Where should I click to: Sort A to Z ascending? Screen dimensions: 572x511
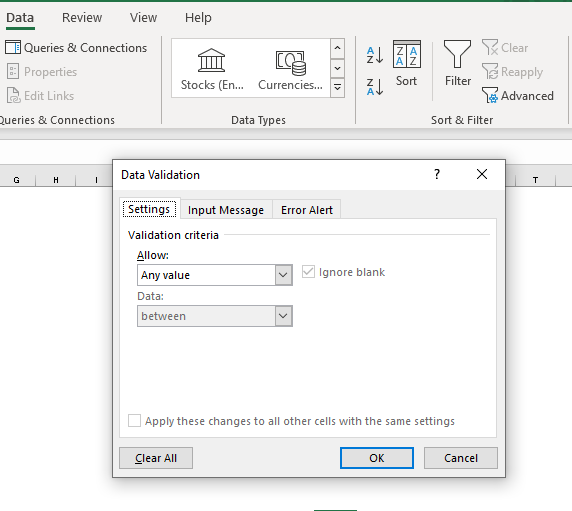375,55
